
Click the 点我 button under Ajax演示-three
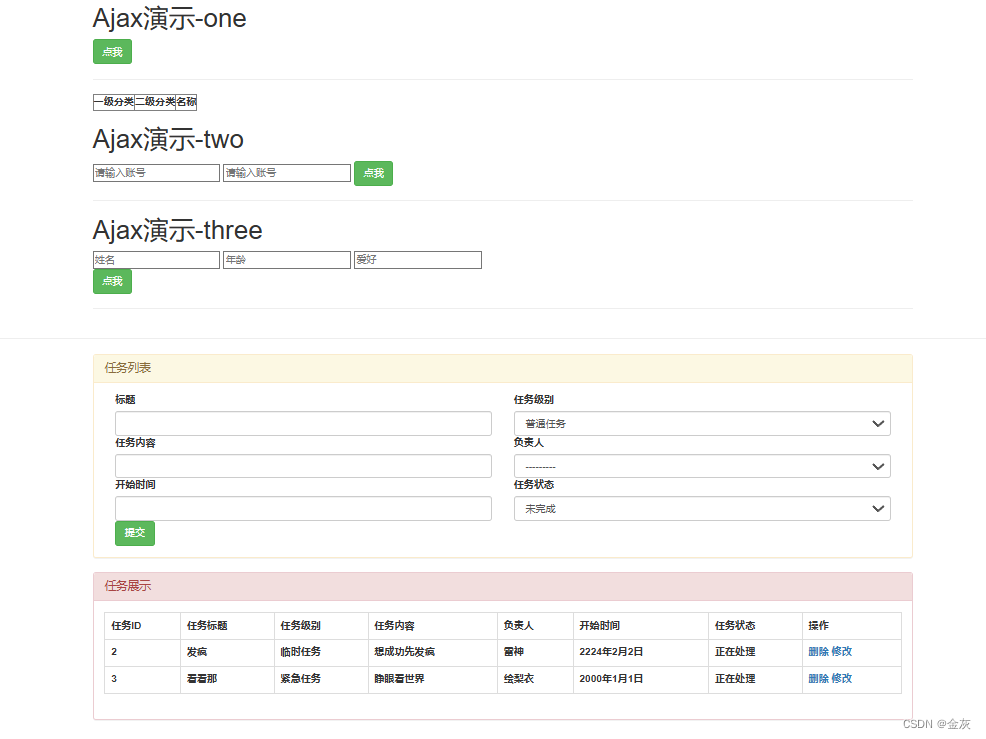pyautogui.click(x=111, y=281)
